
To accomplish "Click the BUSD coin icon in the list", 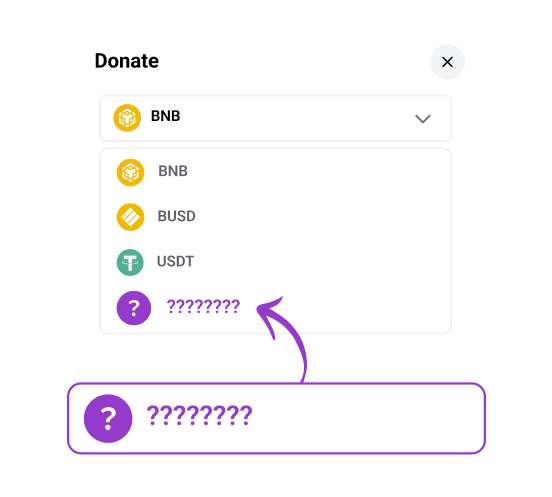I will coord(130,217).
